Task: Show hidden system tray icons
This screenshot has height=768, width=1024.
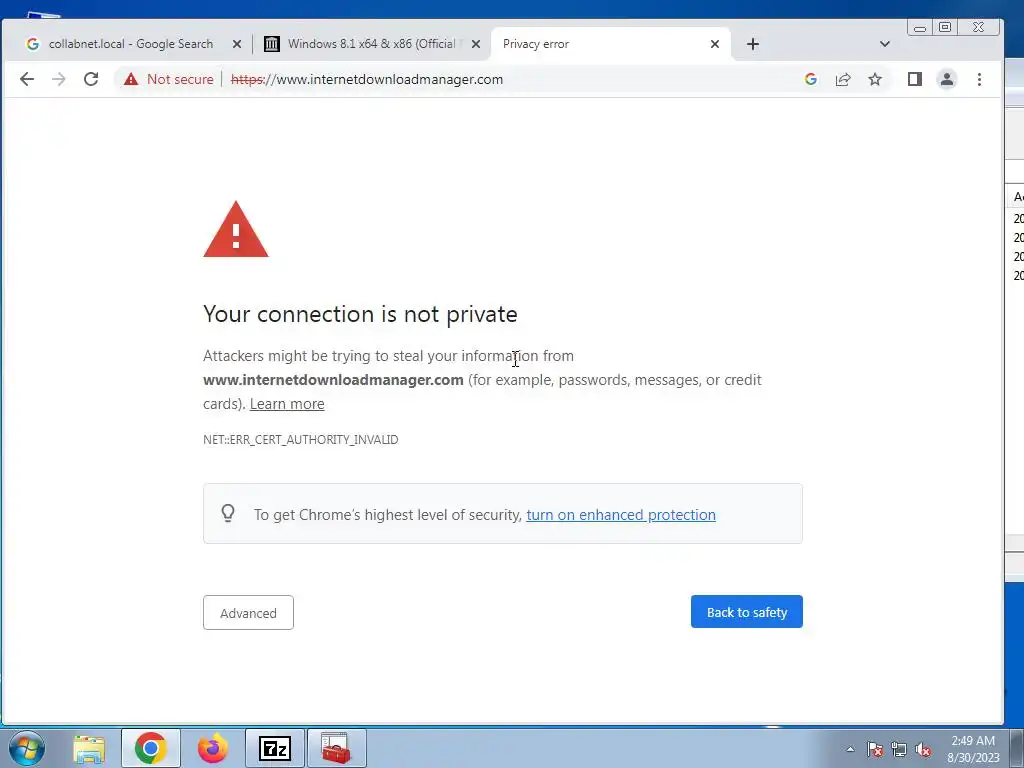Action: tap(850, 749)
